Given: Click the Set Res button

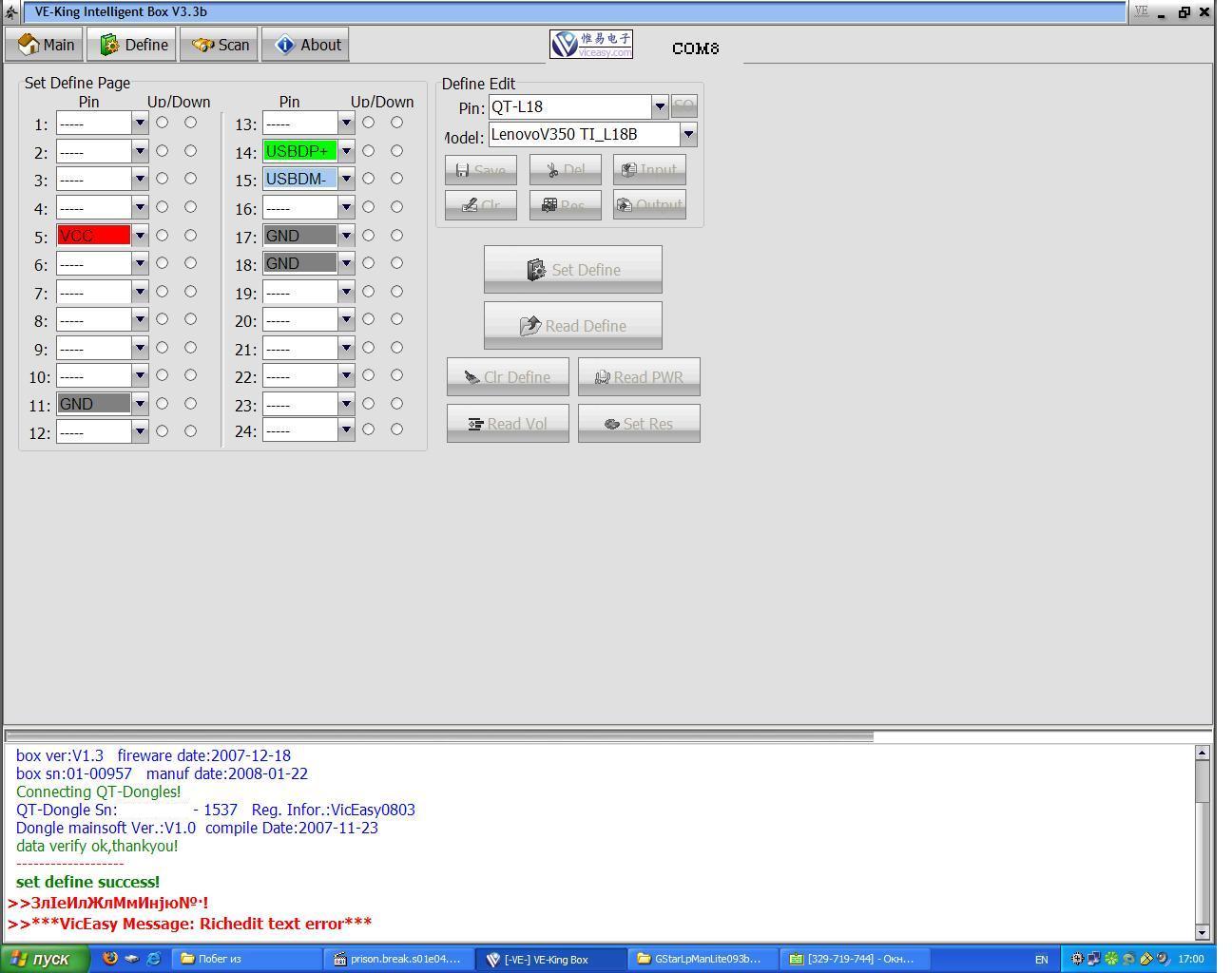Looking at the screenshot, I should (639, 424).
